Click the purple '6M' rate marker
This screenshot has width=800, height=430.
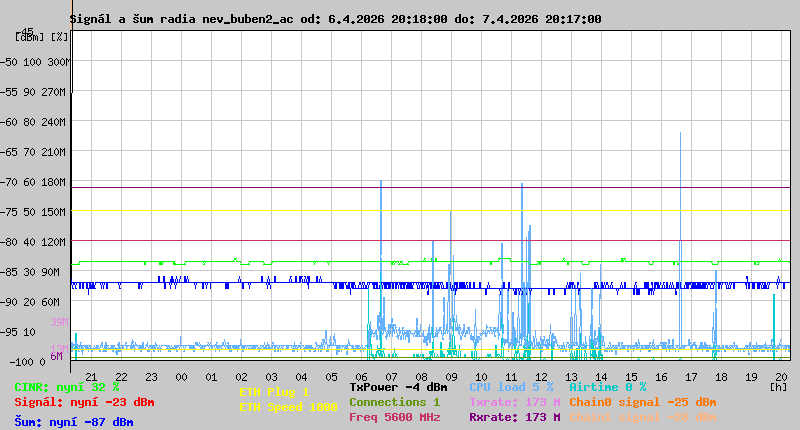point(57,356)
